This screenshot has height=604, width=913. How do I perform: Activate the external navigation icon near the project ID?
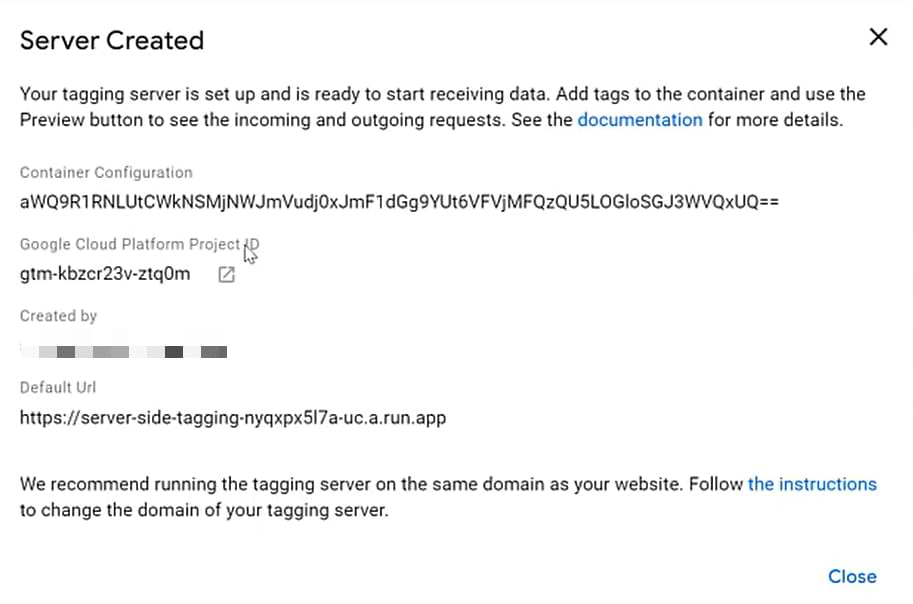coord(226,274)
